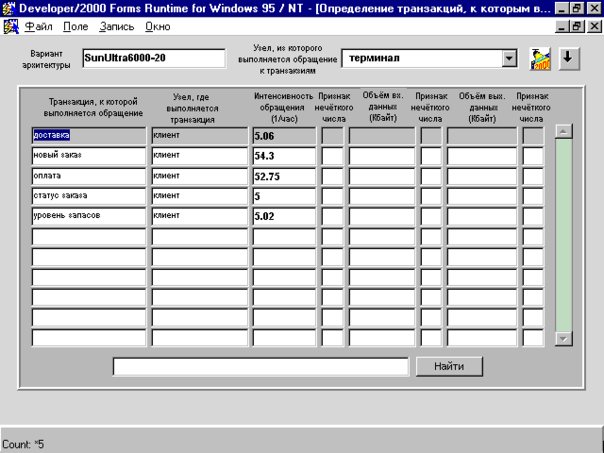Image resolution: width=604 pixels, height=453 pixels.
Task: Click the клиент node cell in доставка row
Action: click(x=200, y=136)
